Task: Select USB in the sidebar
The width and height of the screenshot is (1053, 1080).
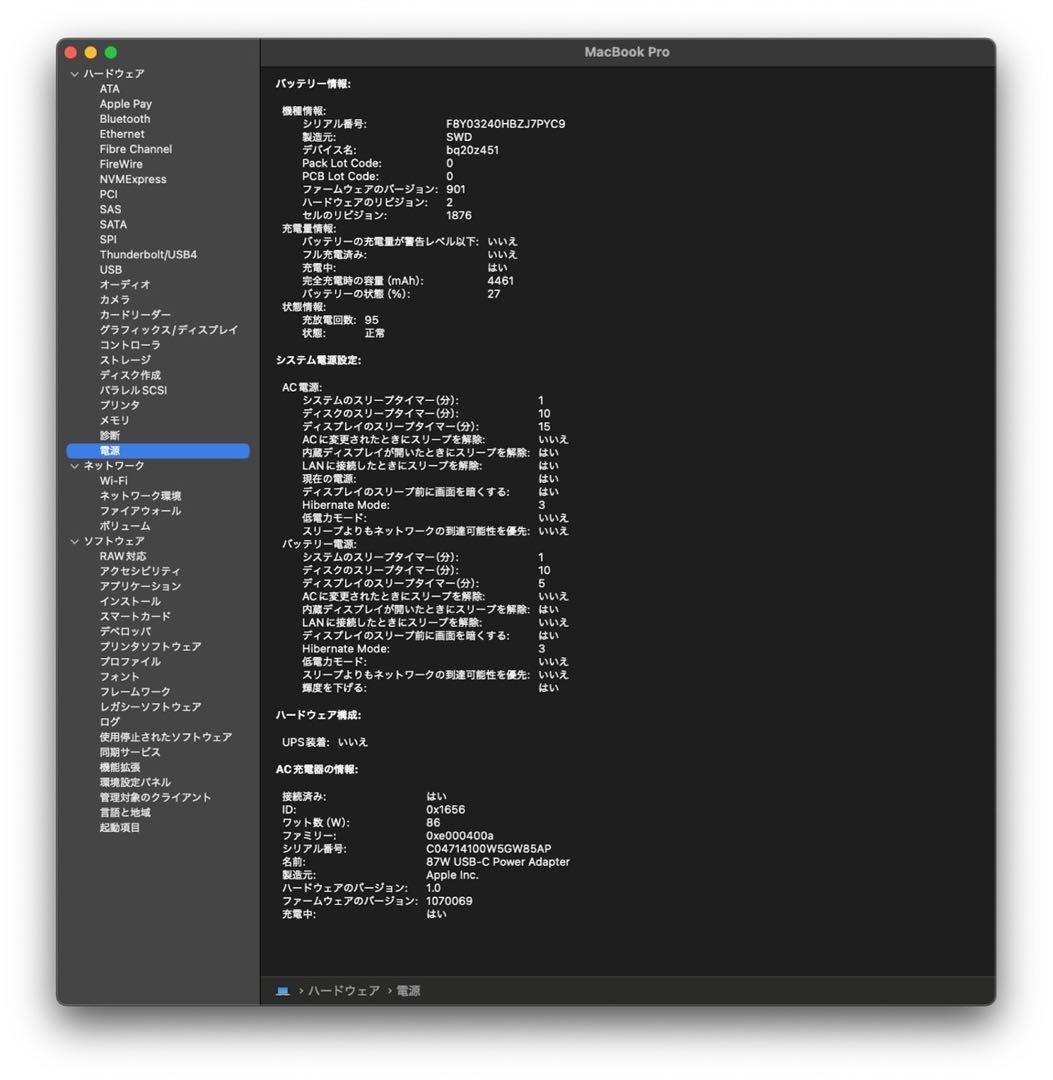Action: click(x=111, y=270)
